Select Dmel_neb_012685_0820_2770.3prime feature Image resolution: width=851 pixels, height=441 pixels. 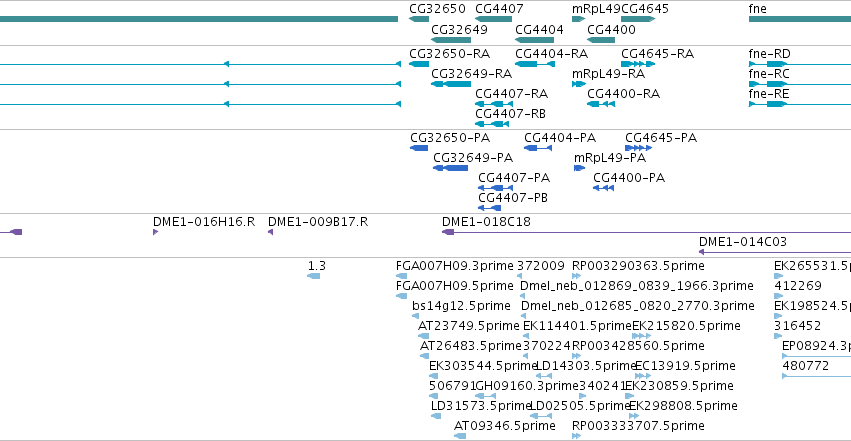tap(524, 316)
